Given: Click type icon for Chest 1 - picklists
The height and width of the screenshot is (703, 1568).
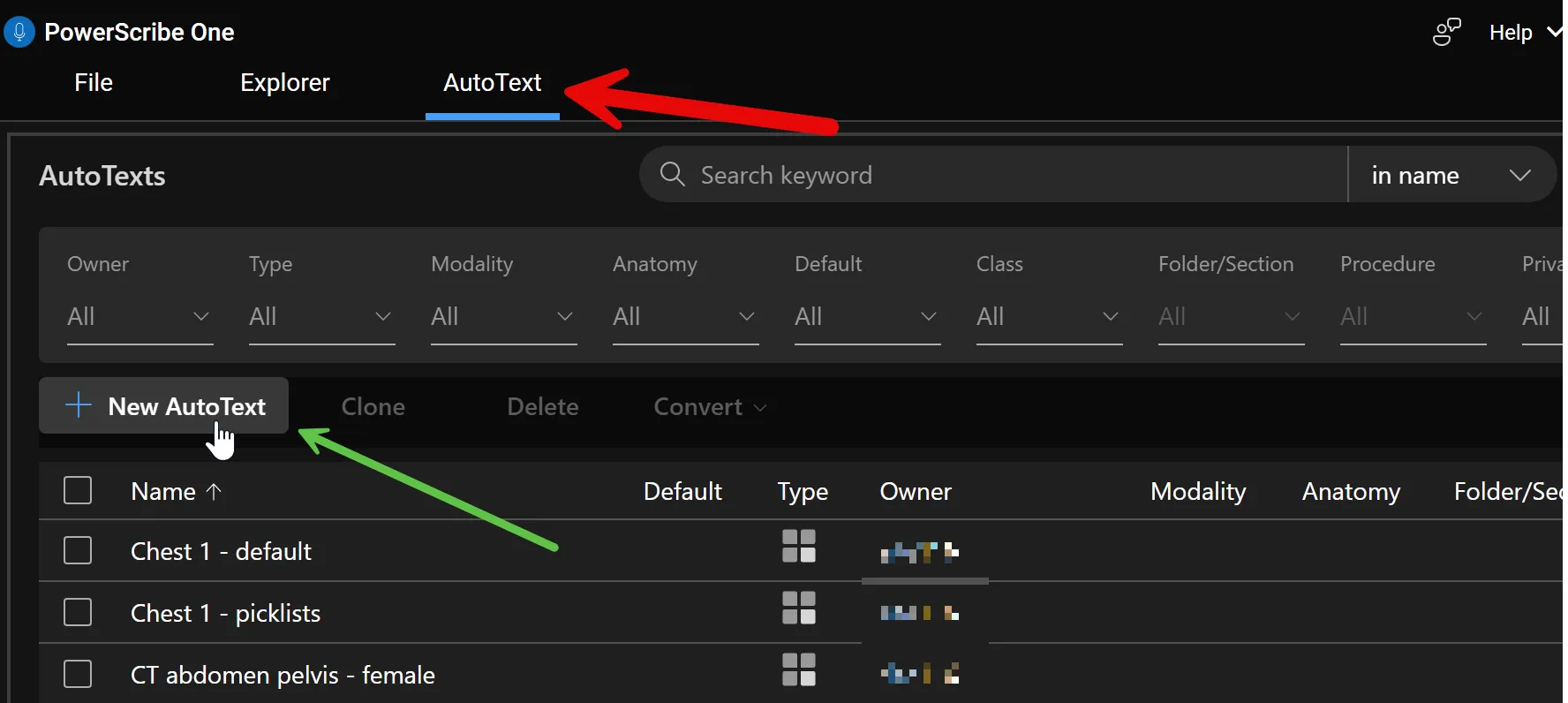Looking at the screenshot, I should pos(799,608).
